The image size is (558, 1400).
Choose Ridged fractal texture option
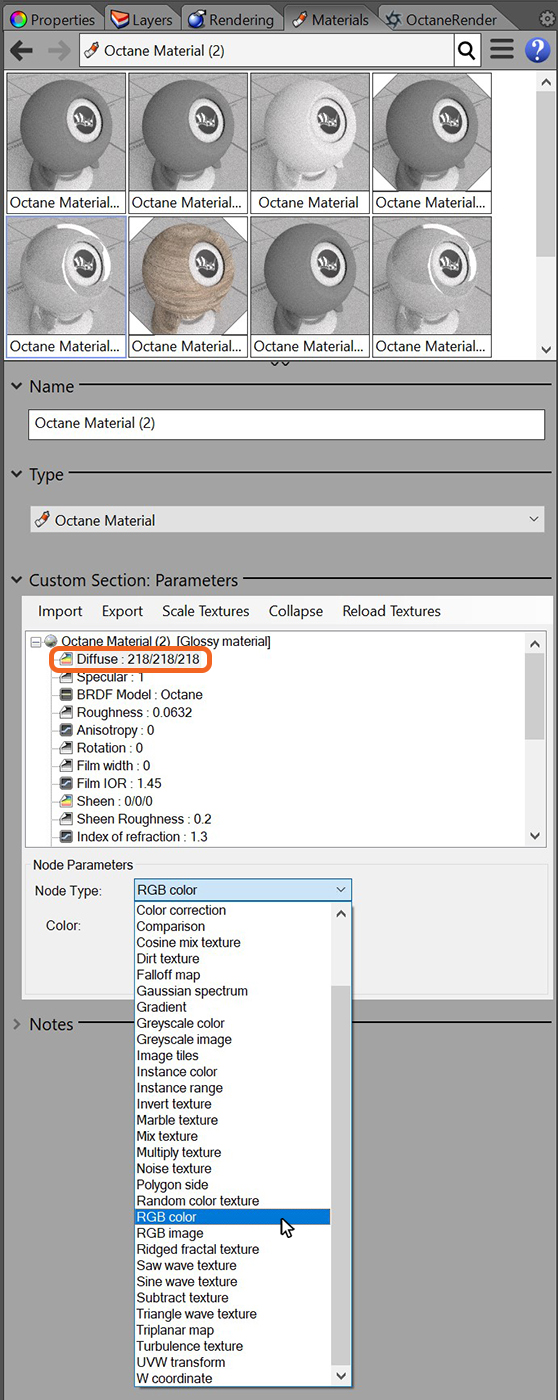tap(198, 1249)
